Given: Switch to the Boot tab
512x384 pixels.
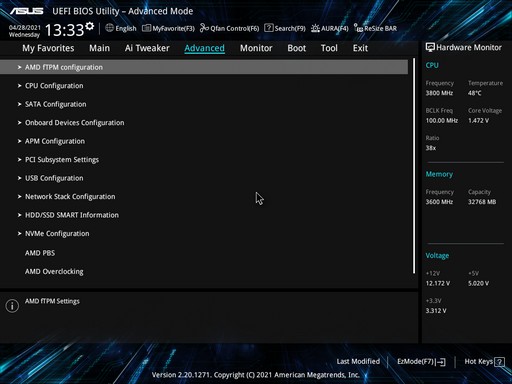Looking at the screenshot, I should [x=297, y=48].
